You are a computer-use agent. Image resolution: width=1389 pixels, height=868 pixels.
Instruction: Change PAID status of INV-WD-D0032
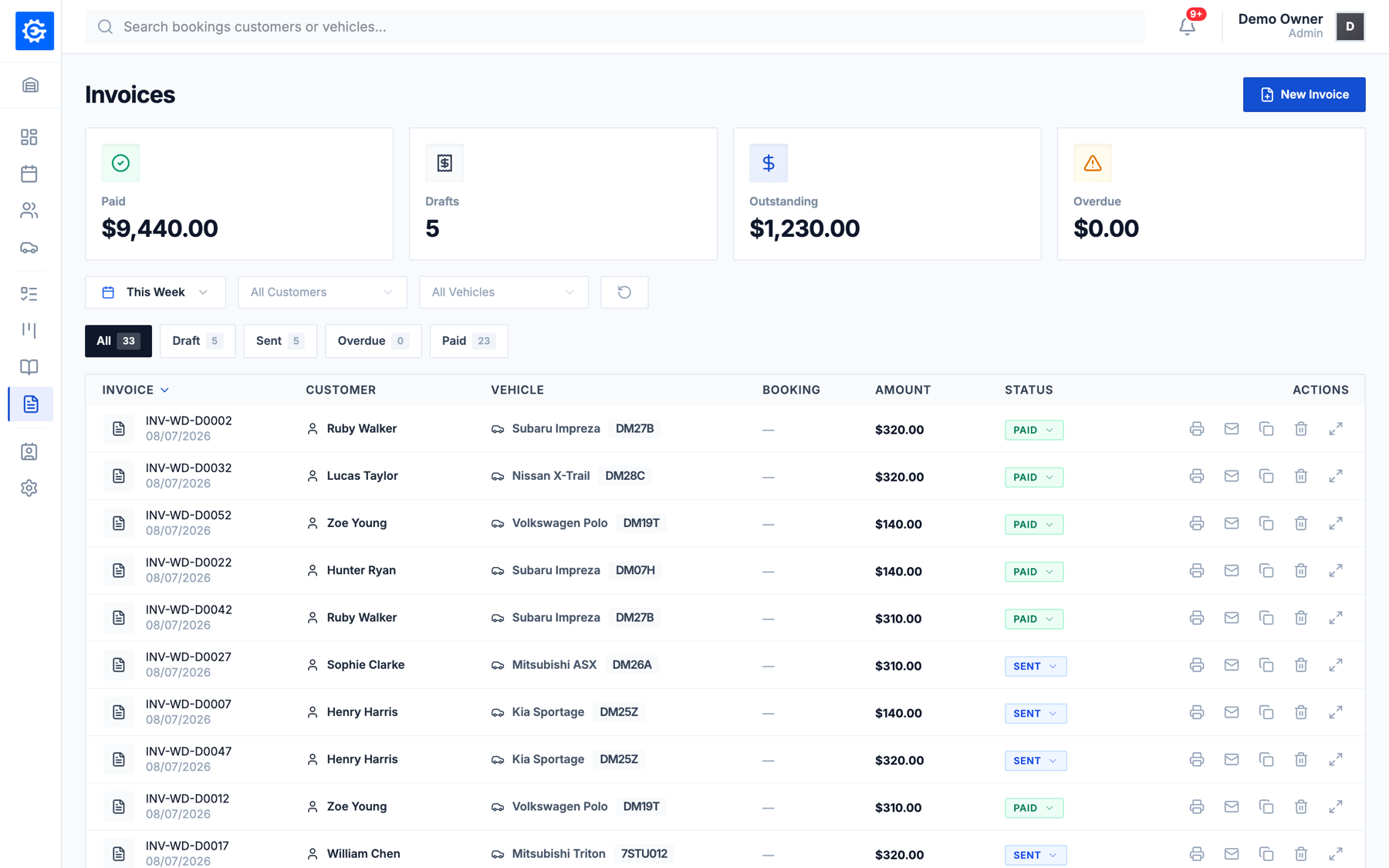1033,477
